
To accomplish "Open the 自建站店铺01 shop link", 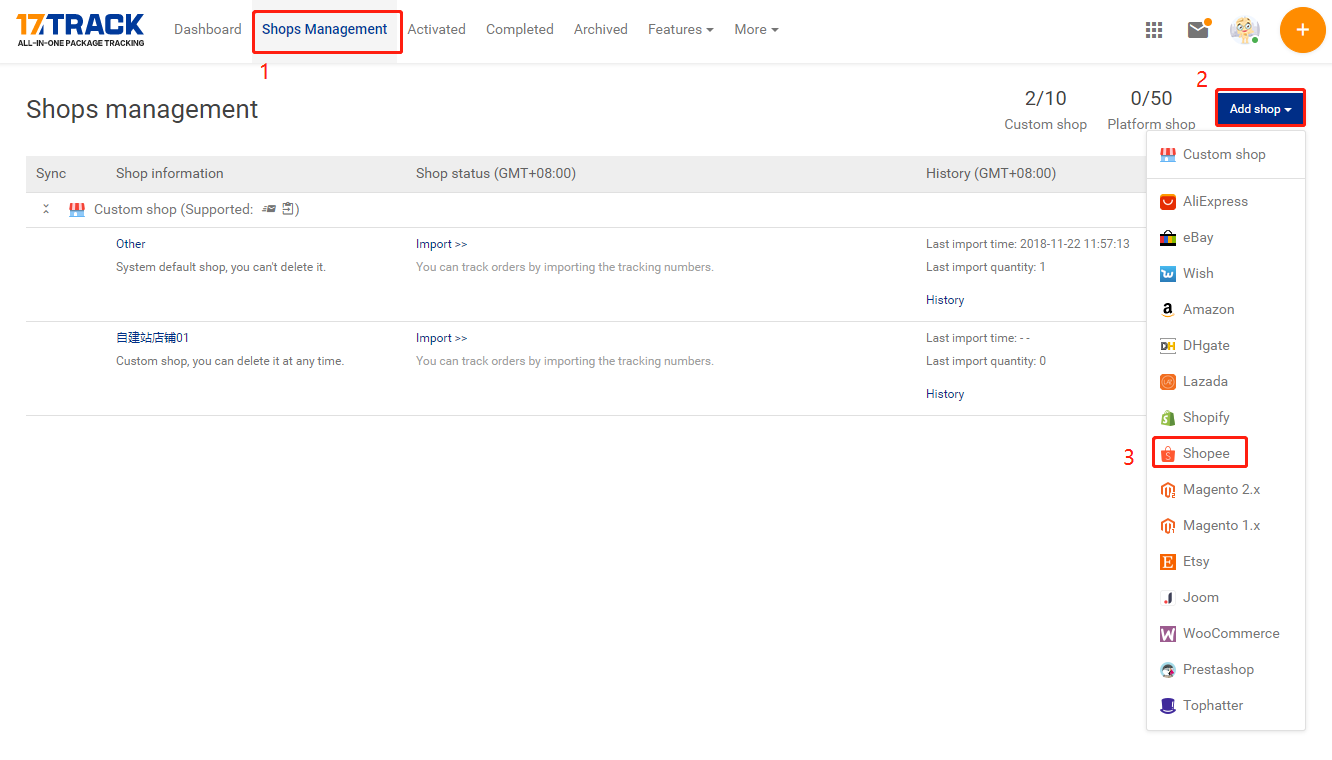I will pyautogui.click(x=153, y=338).
